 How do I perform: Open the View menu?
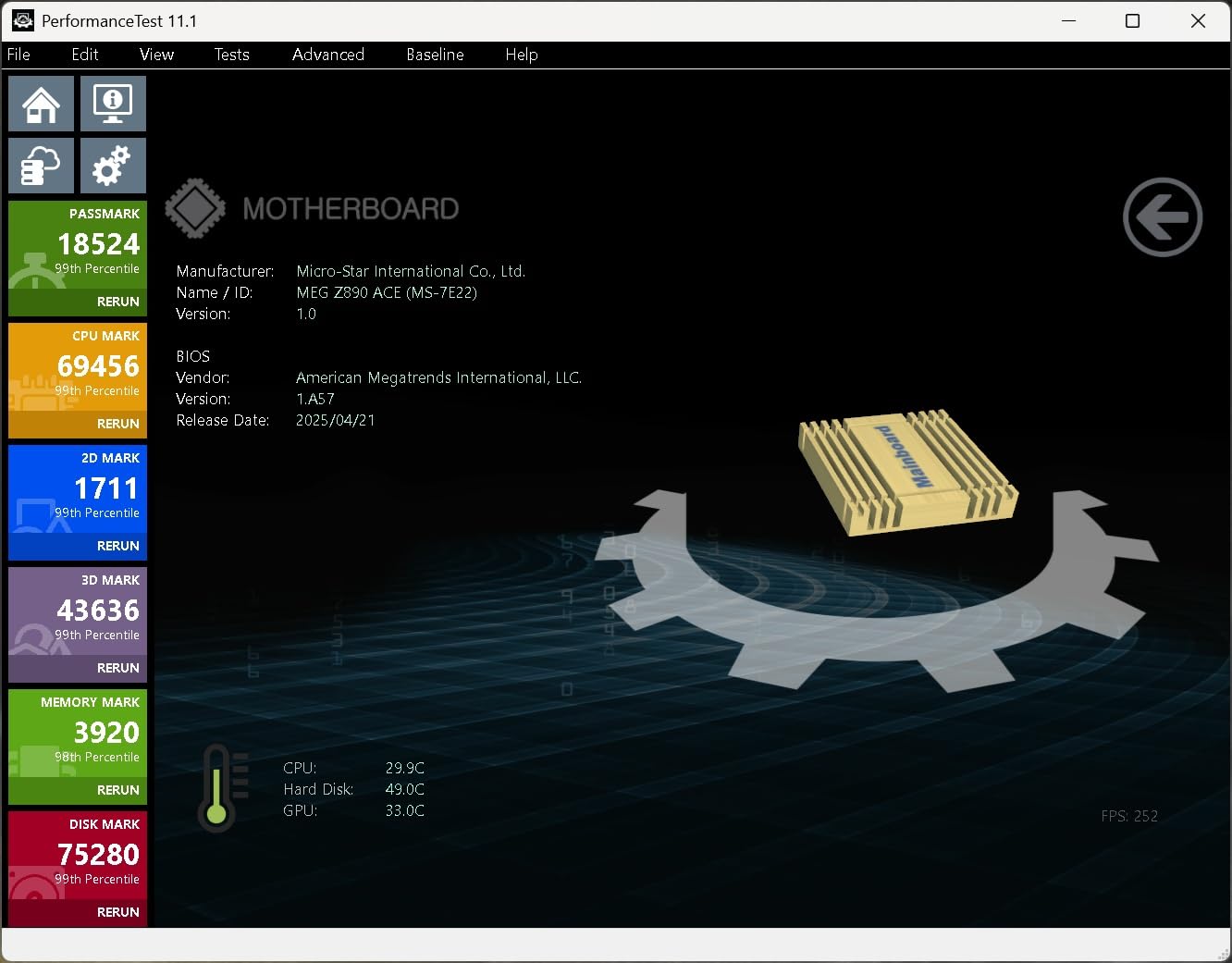156,55
